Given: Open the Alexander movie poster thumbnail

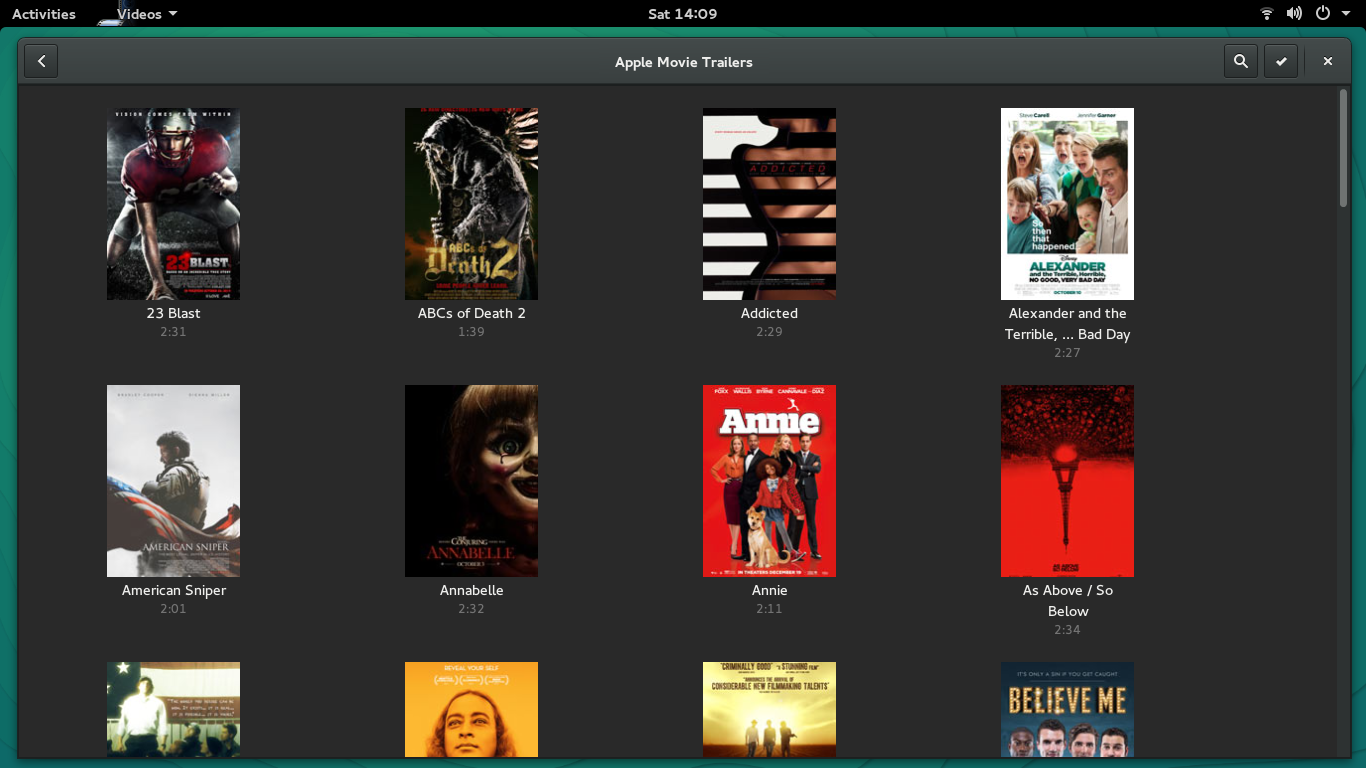Looking at the screenshot, I should [1067, 204].
